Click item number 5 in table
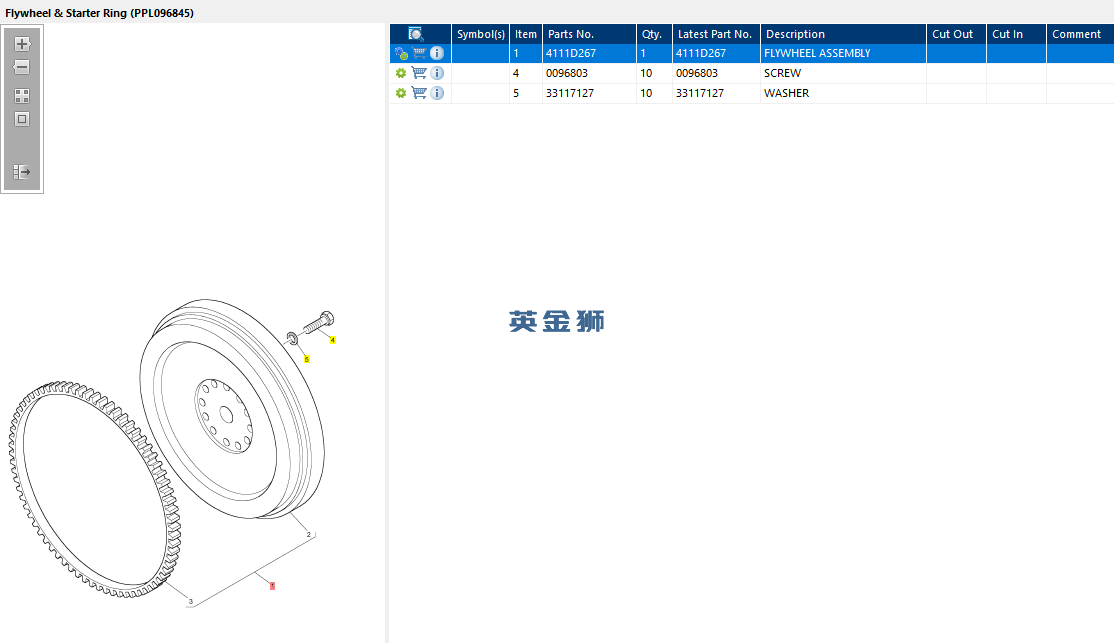This screenshot has height=643, width=1114. pyautogui.click(x=516, y=93)
